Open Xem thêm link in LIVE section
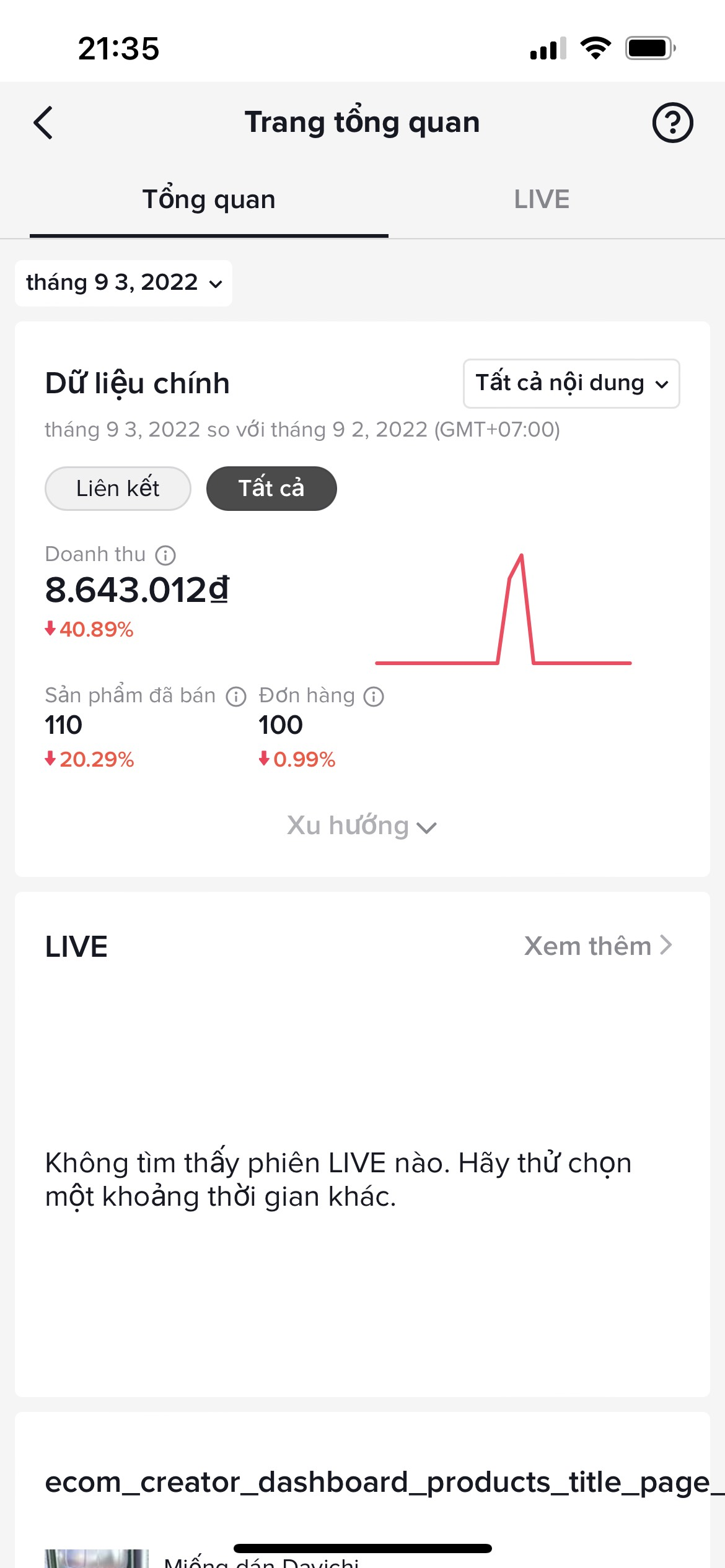The width and height of the screenshot is (725, 1568). (599, 946)
